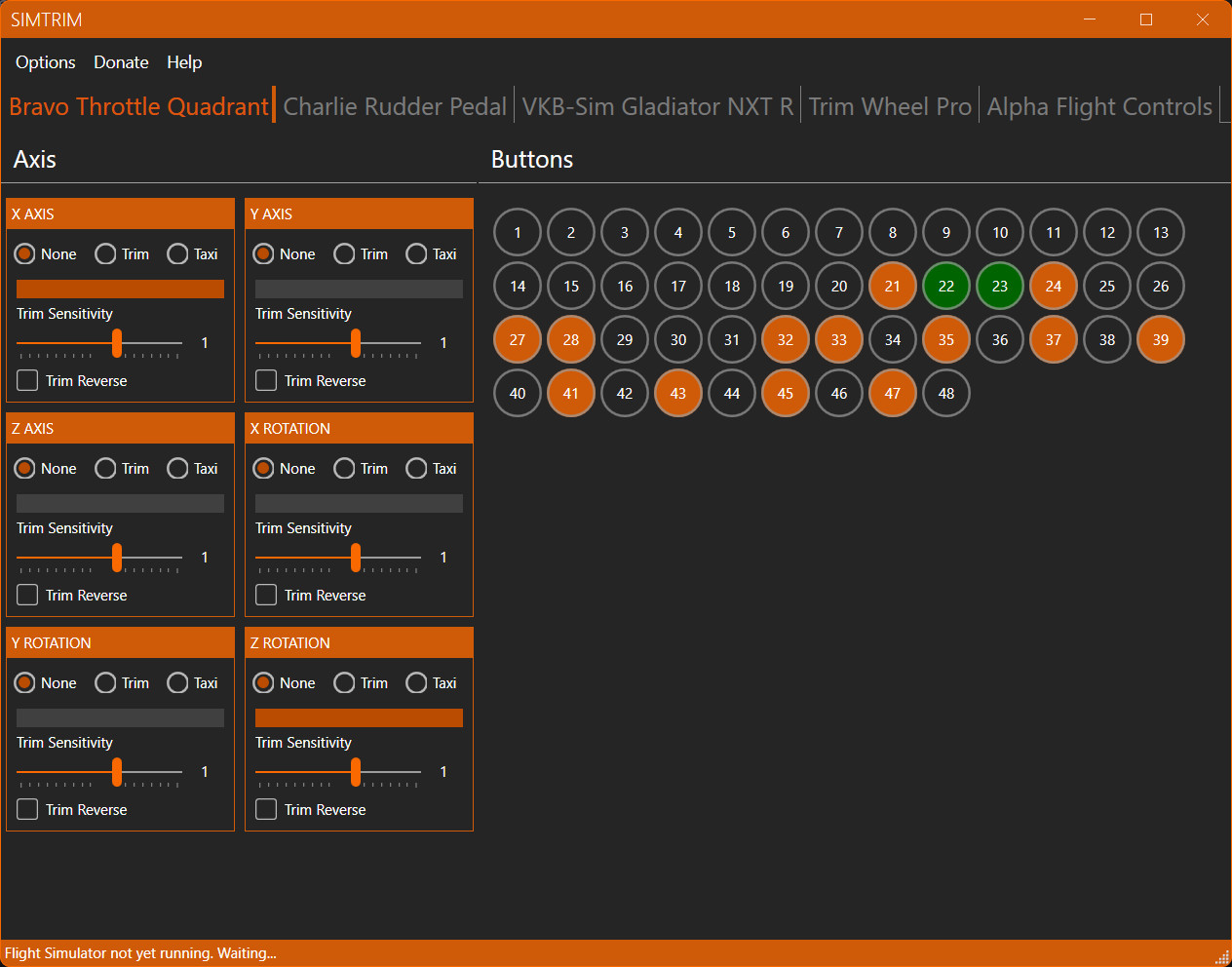Image resolution: width=1232 pixels, height=967 pixels.
Task: Click the orange button 47
Action: [893, 393]
